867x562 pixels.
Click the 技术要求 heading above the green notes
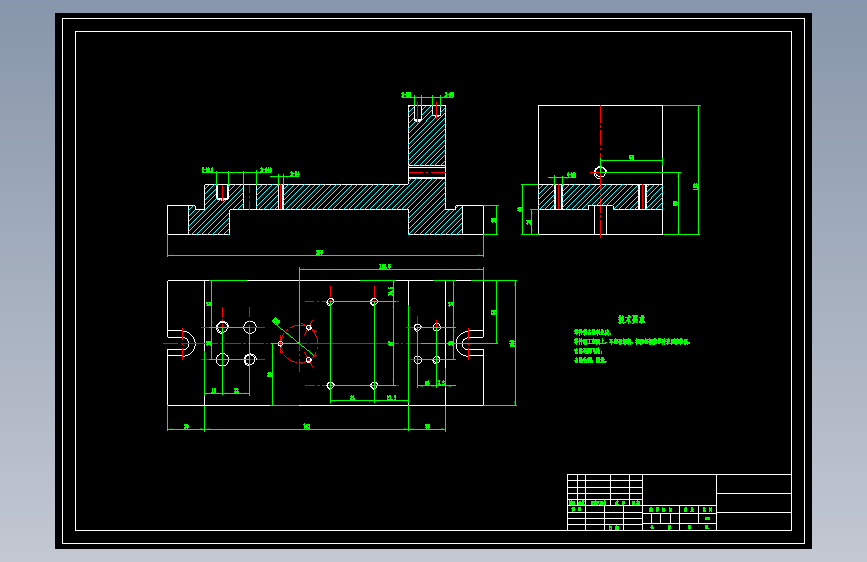pos(631,319)
